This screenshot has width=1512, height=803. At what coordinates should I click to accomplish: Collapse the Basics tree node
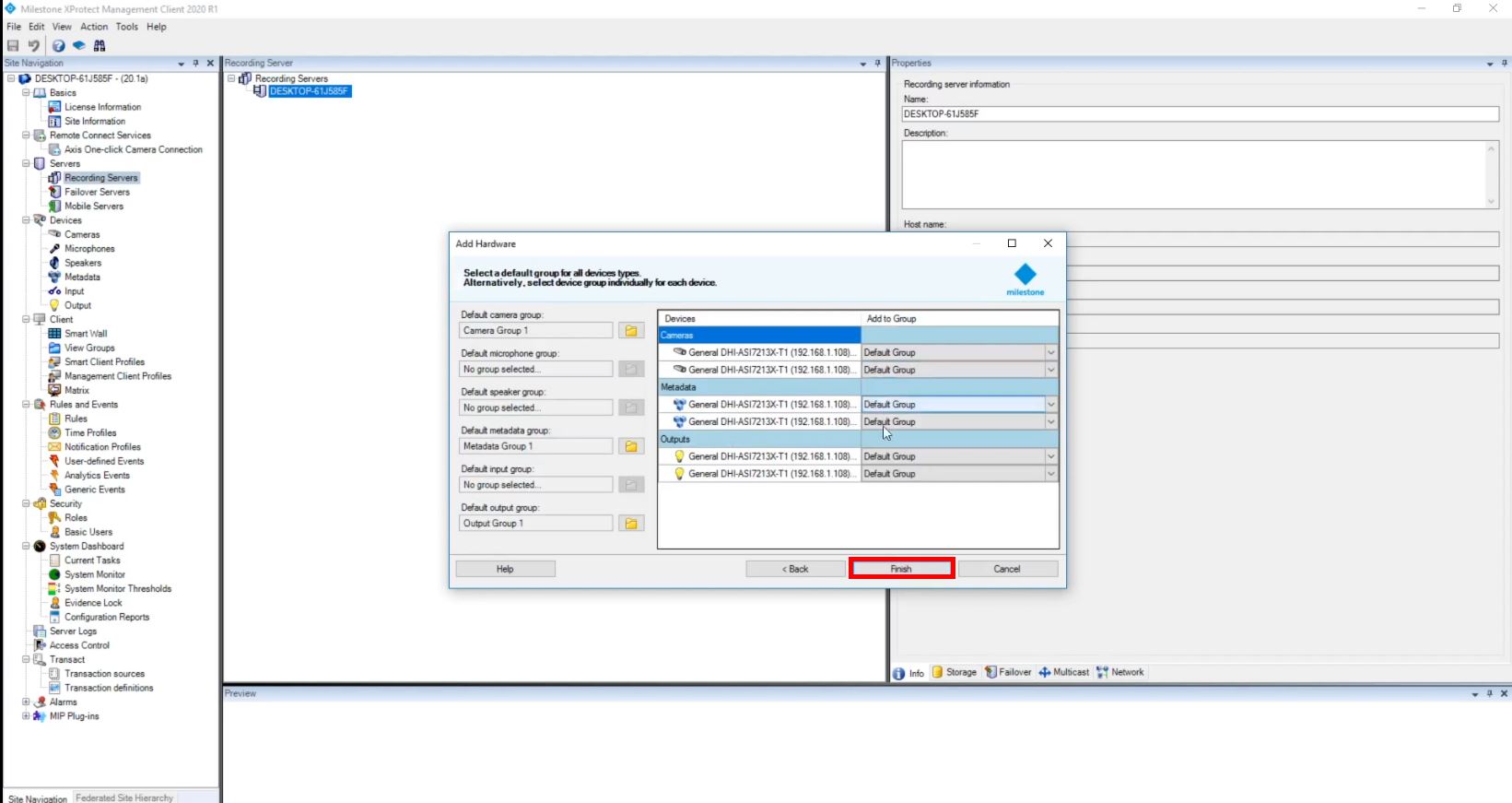pyautogui.click(x=26, y=93)
